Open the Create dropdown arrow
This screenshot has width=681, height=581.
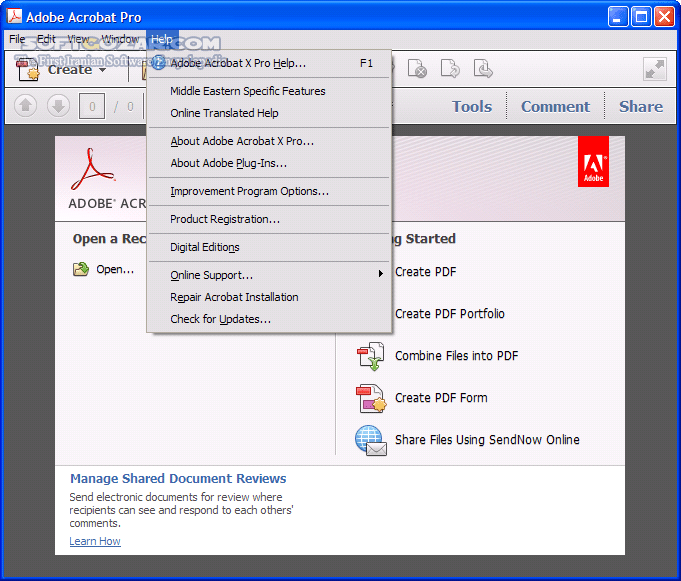[102, 70]
